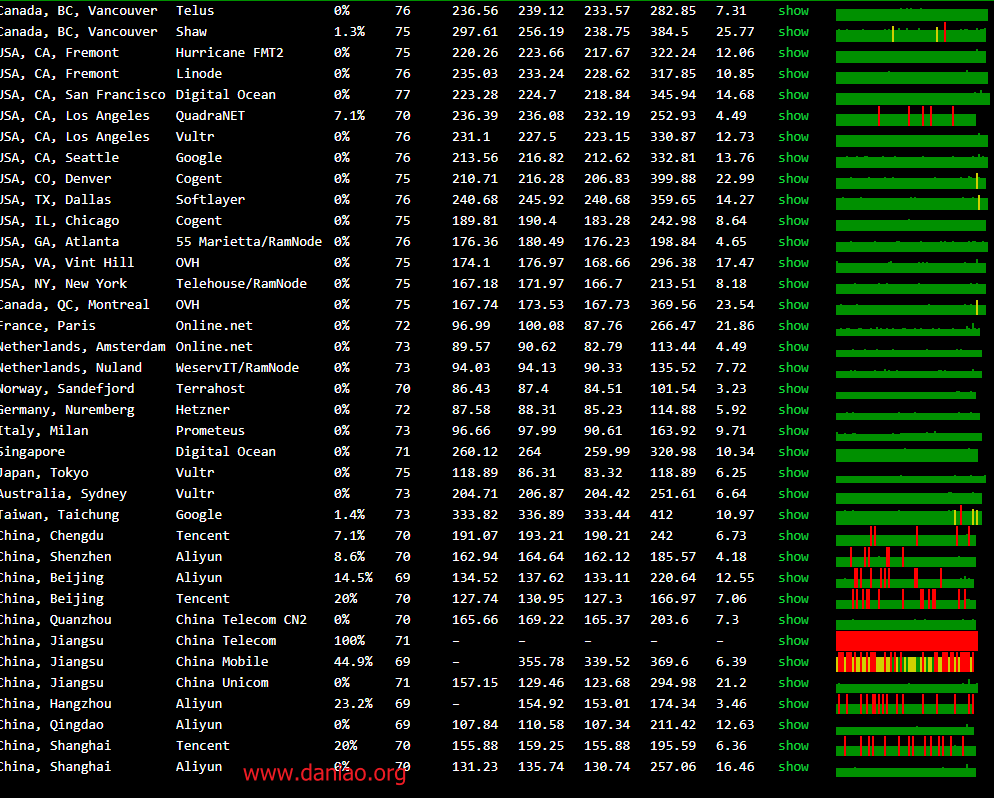The width and height of the screenshot is (994, 798).
Task: Click 'show' for Taichung Google row
Action: (x=793, y=515)
